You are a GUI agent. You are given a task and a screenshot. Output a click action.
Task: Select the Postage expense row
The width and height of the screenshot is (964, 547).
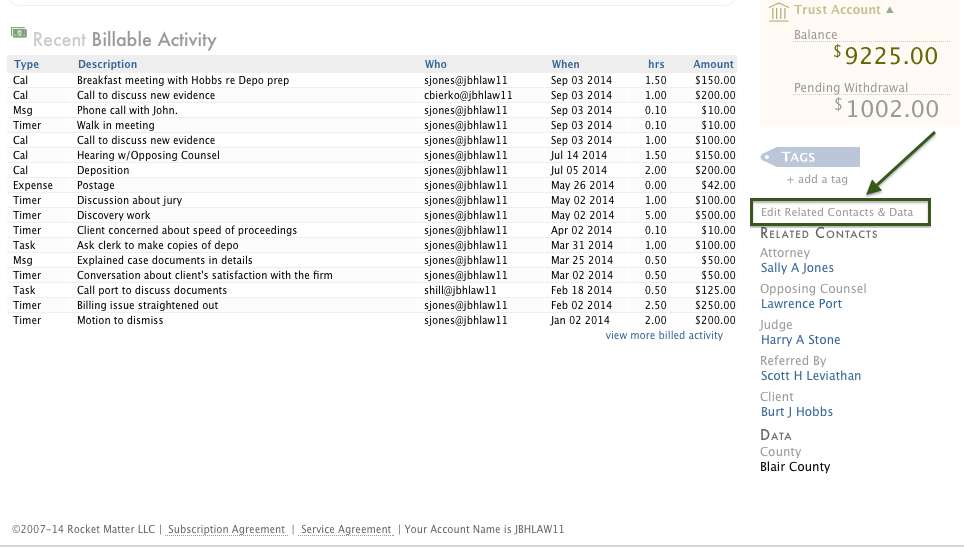[x=96, y=185]
